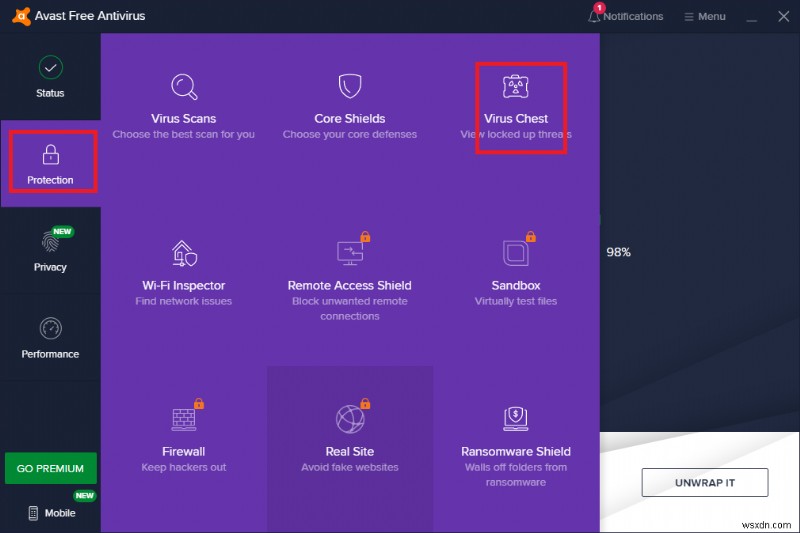The width and height of the screenshot is (800, 533).
Task: Open Core Shields shield icon
Action: pos(350,86)
